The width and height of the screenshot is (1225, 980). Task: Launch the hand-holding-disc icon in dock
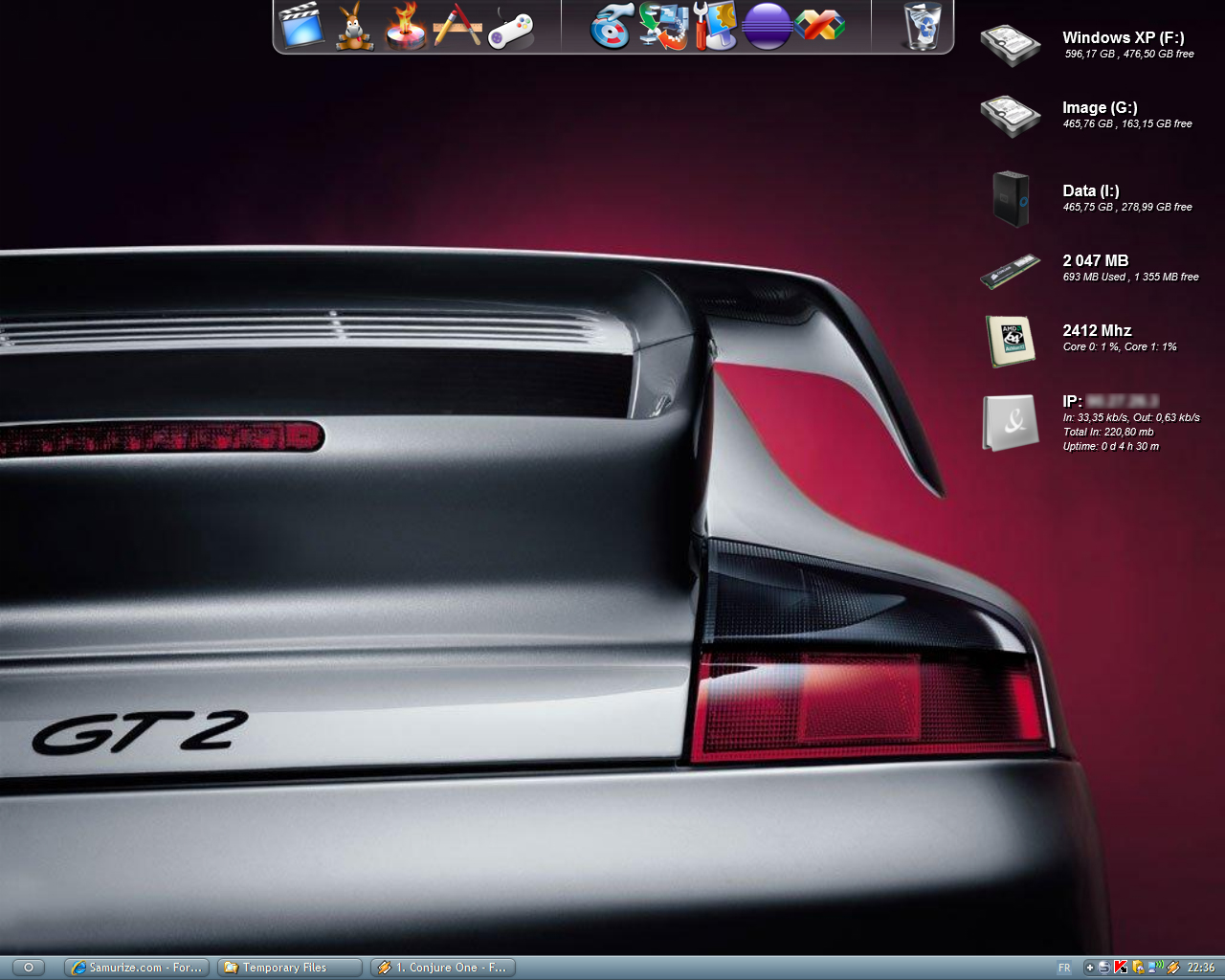[612, 26]
